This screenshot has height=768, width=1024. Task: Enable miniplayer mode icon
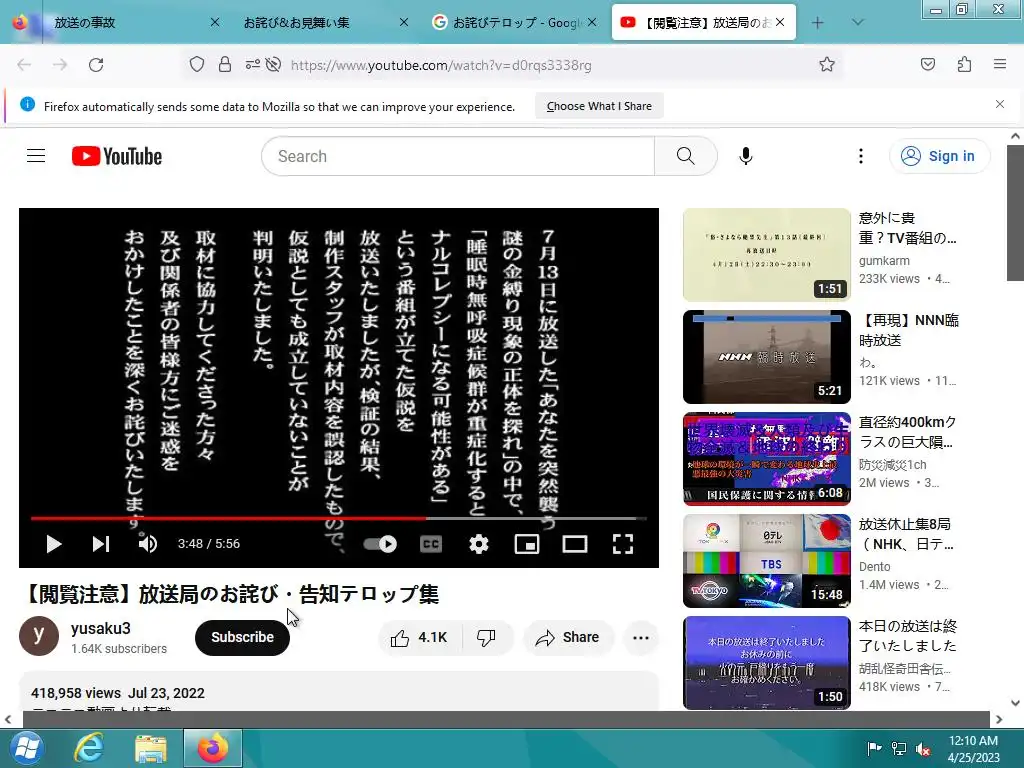pyautogui.click(x=526, y=544)
